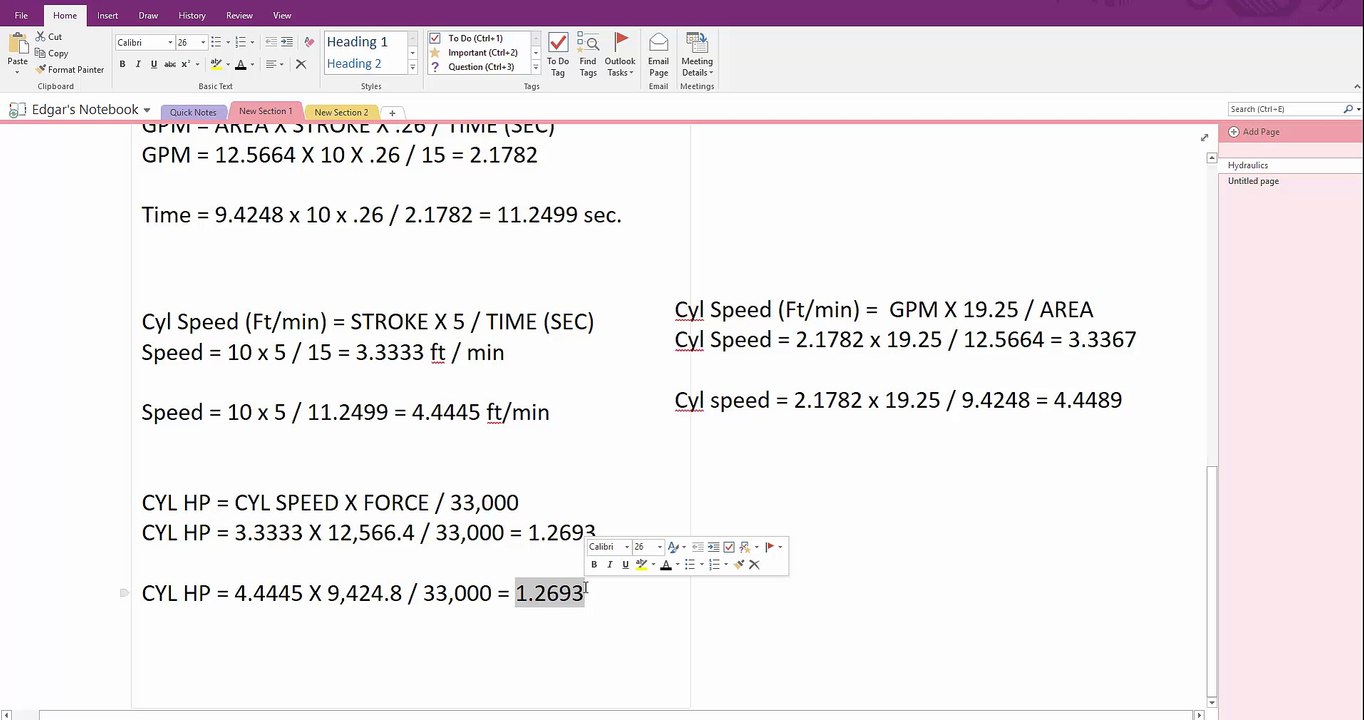Cut the selected text with scissors icon
Image resolution: width=1364 pixels, height=720 pixels.
pos(48,37)
